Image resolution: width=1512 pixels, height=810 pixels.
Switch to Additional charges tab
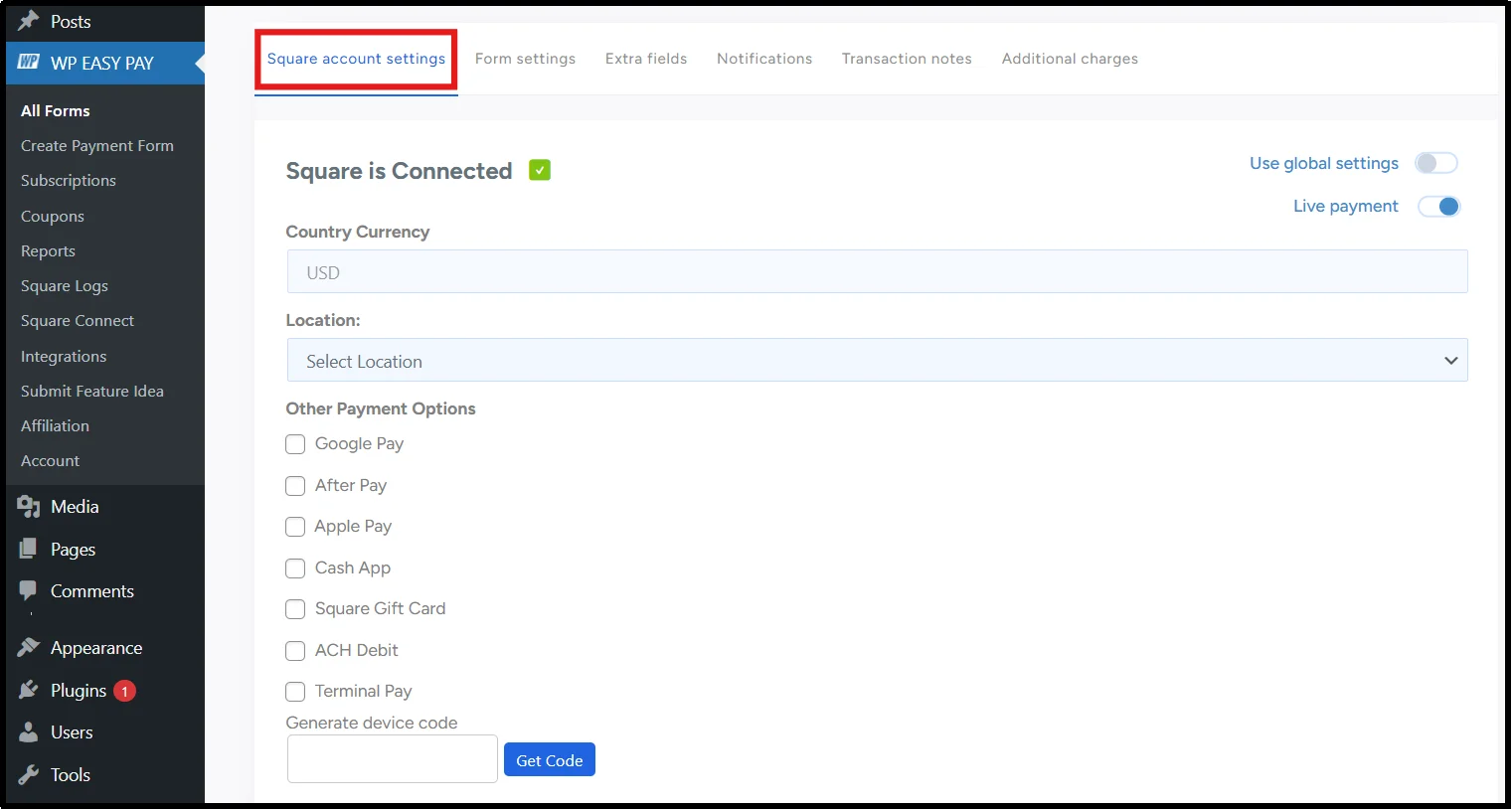(1070, 59)
